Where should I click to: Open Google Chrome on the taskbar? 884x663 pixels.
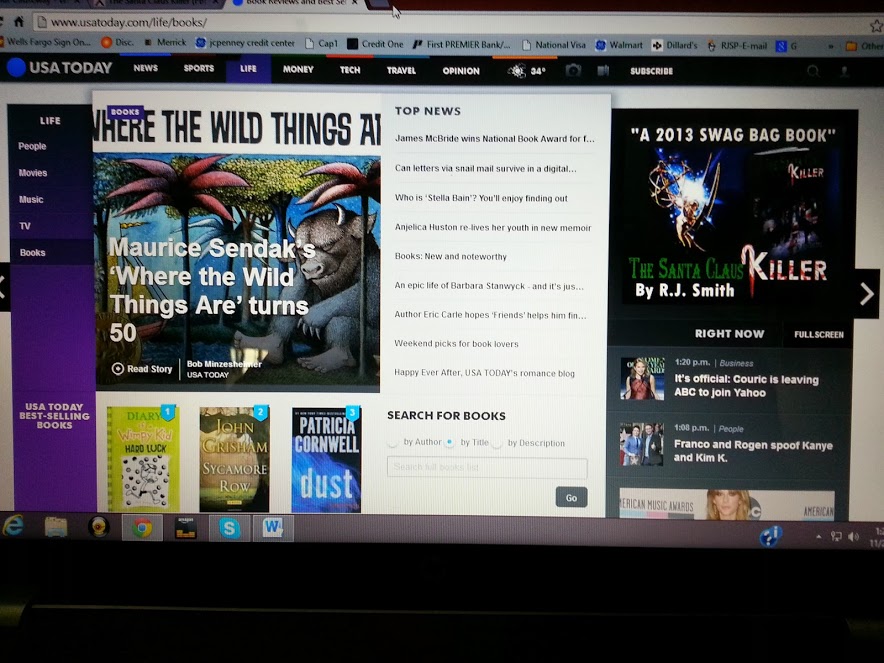point(142,528)
